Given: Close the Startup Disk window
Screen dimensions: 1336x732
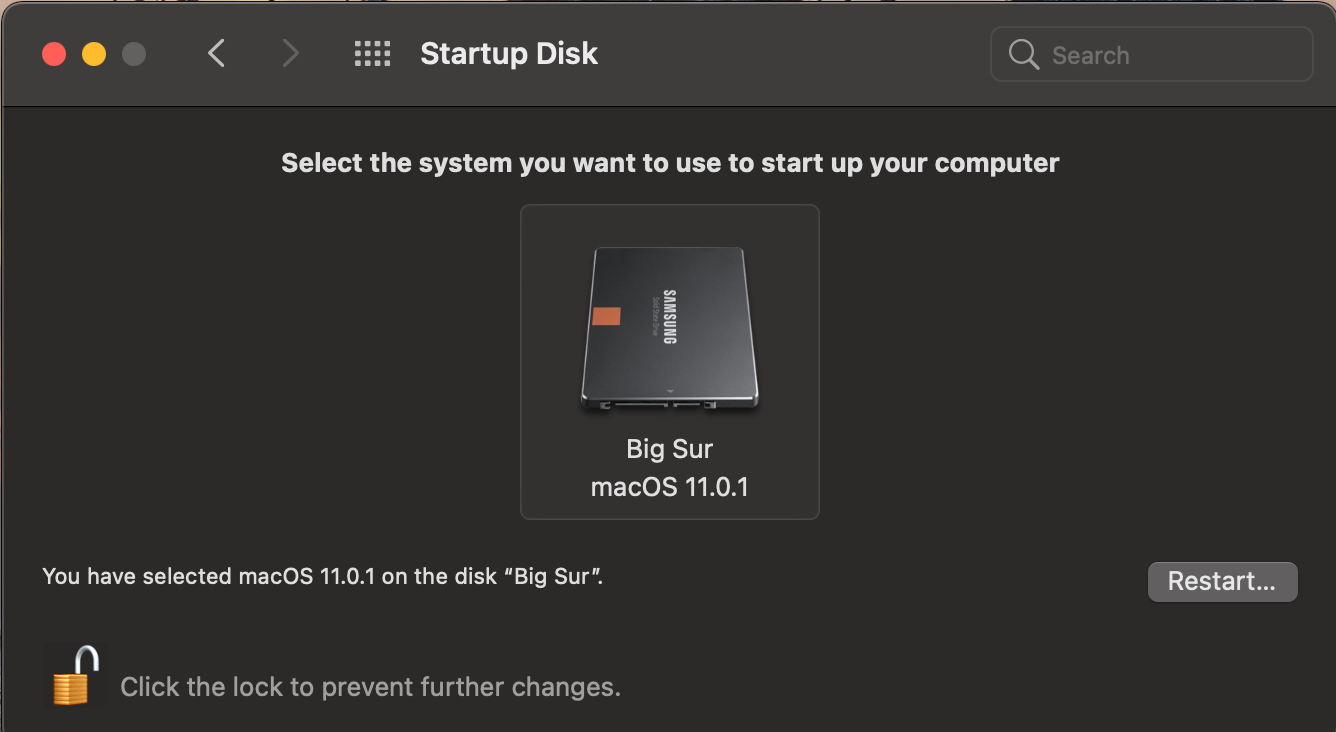Looking at the screenshot, I should pos(54,54).
